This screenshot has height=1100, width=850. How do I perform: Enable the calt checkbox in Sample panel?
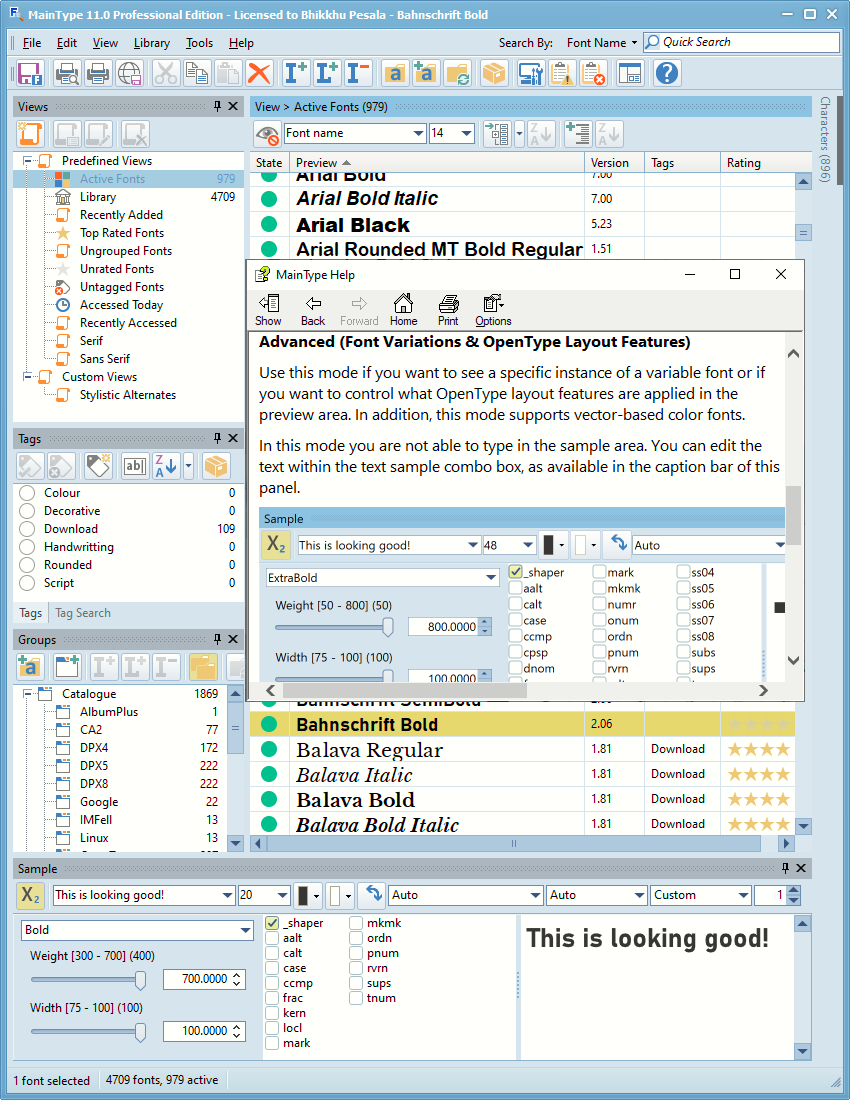(x=272, y=953)
